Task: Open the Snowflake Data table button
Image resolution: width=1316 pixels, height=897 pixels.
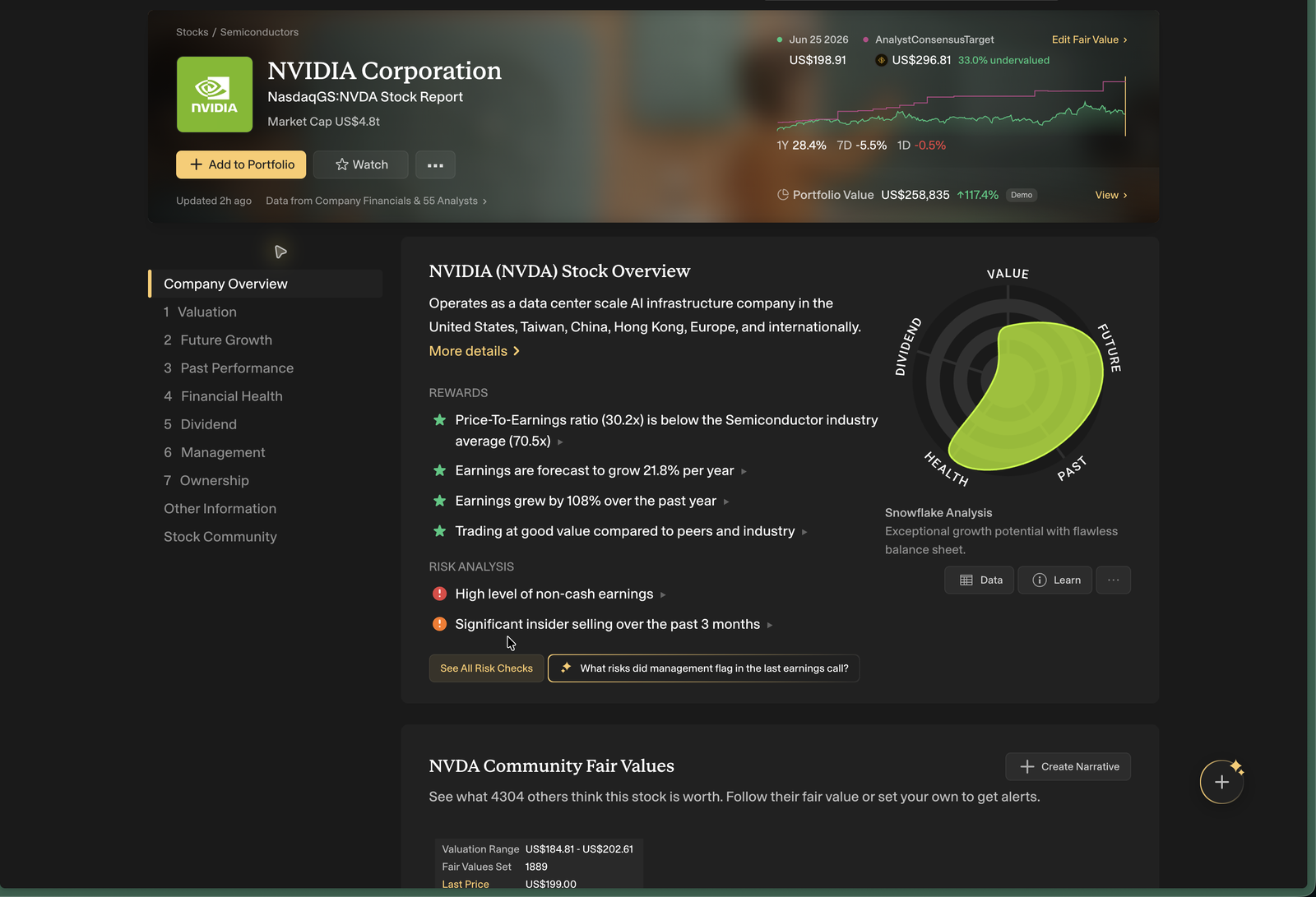Action: (x=980, y=580)
